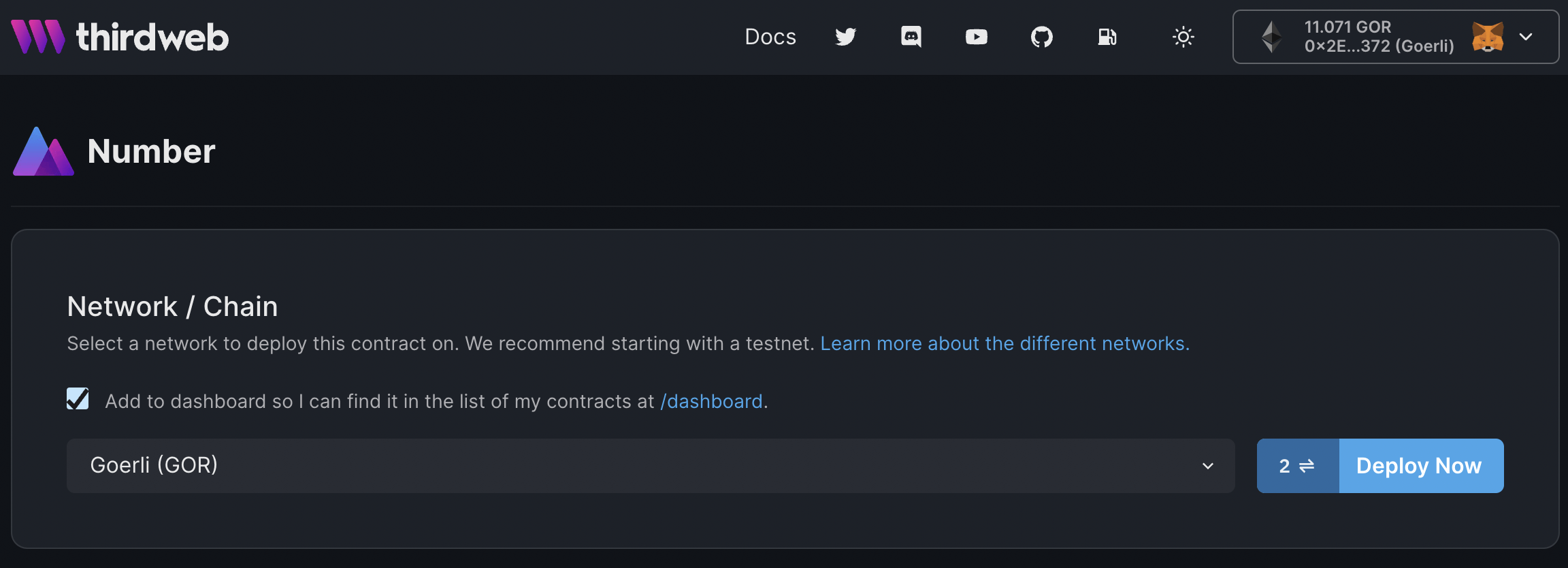Toggle light mode with the sun icon
1568x568 pixels.
click(1183, 37)
